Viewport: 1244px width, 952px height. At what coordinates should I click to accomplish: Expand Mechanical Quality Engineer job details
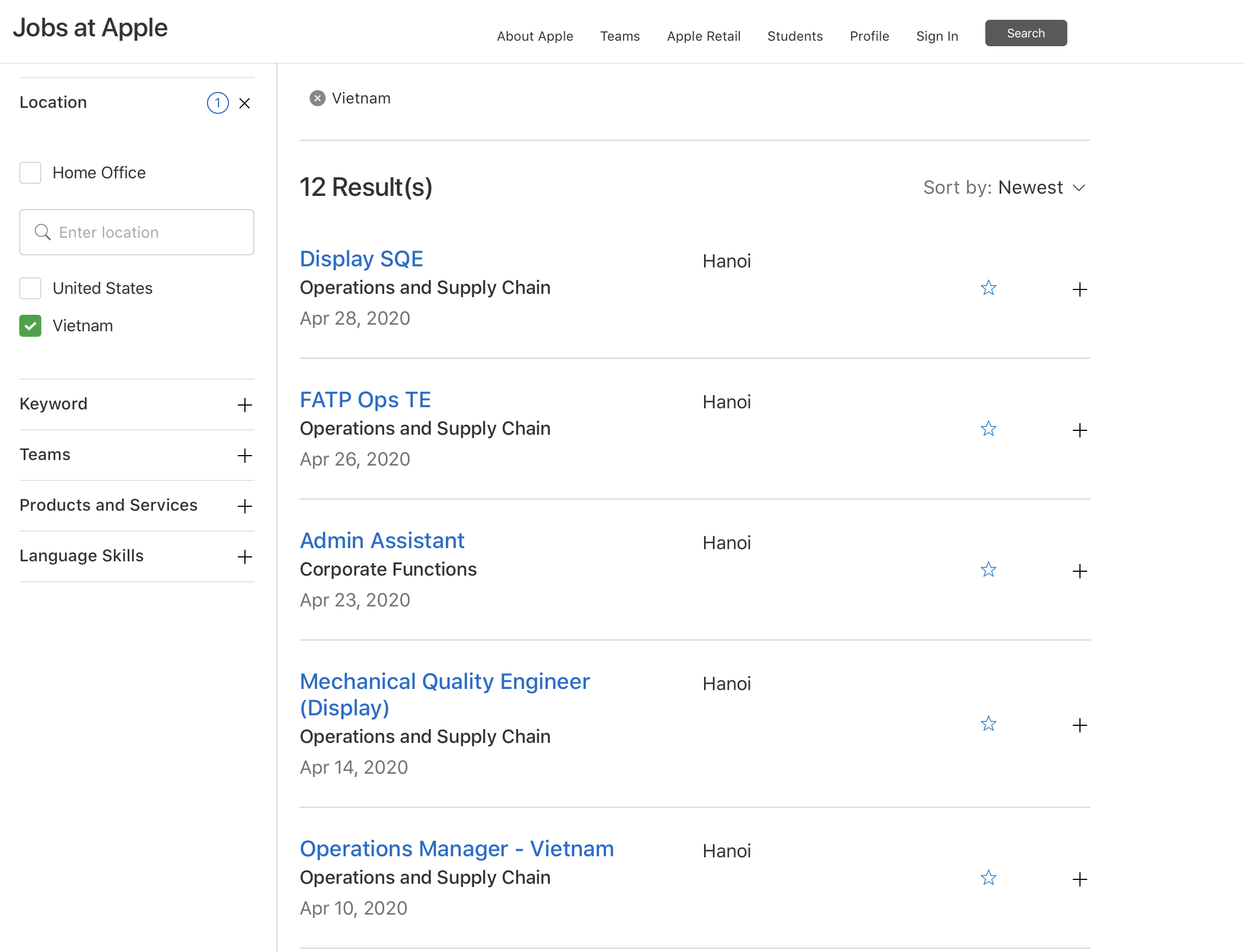coord(1079,725)
